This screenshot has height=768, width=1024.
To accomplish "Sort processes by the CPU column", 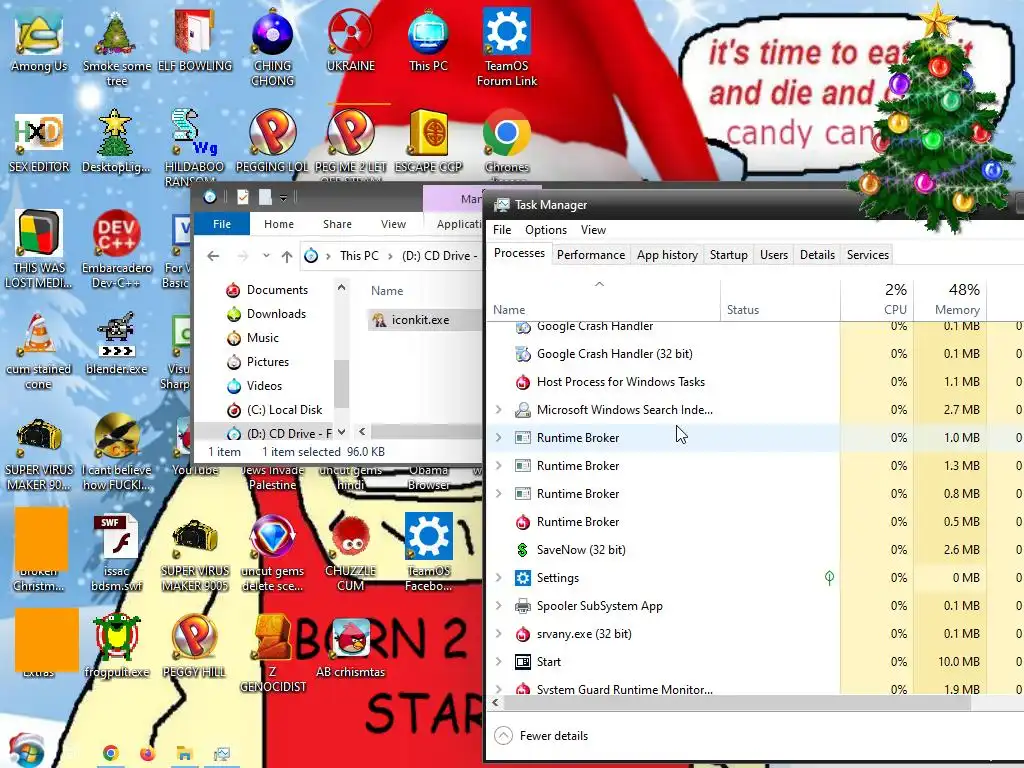I will [877, 300].
